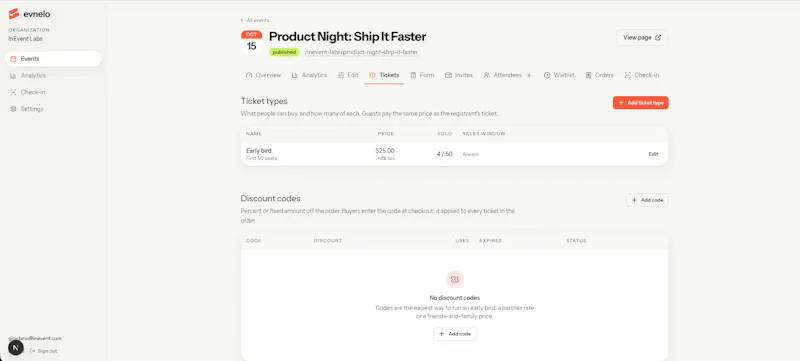
Task: Click the published status badge
Action: (x=284, y=52)
